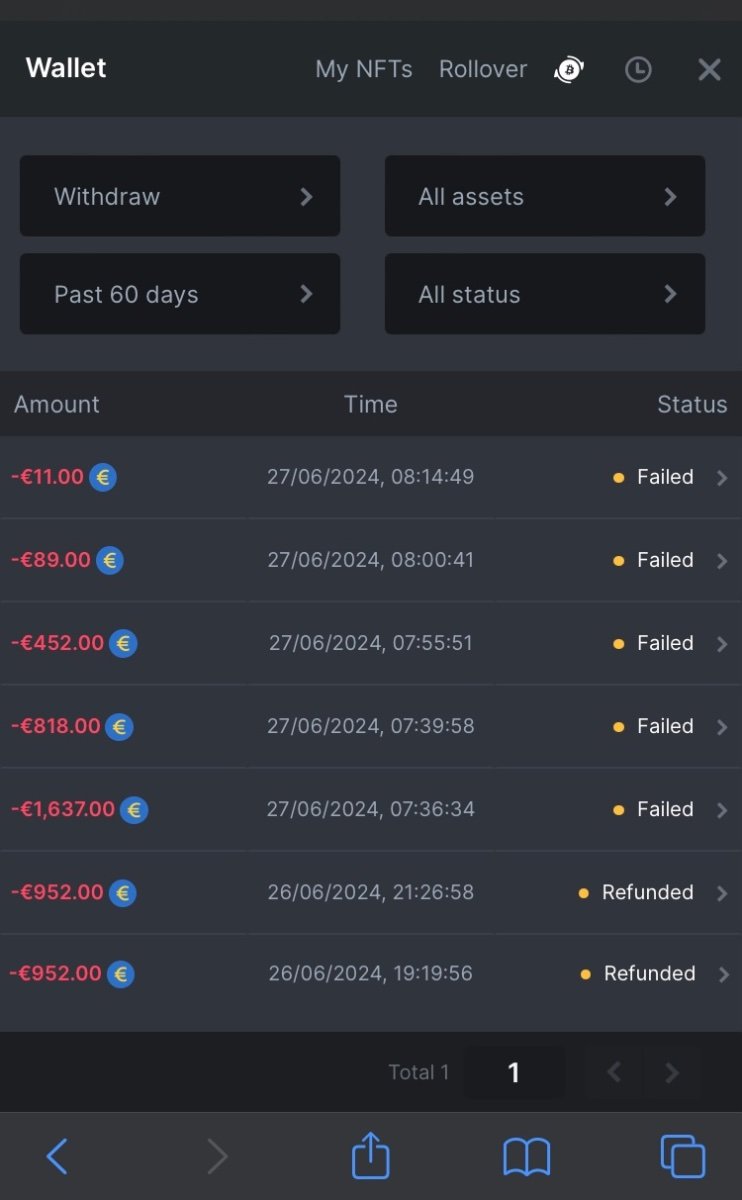The width and height of the screenshot is (742, 1200).
Task: Open the Safari bookmarks icon
Action: [526, 1157]
